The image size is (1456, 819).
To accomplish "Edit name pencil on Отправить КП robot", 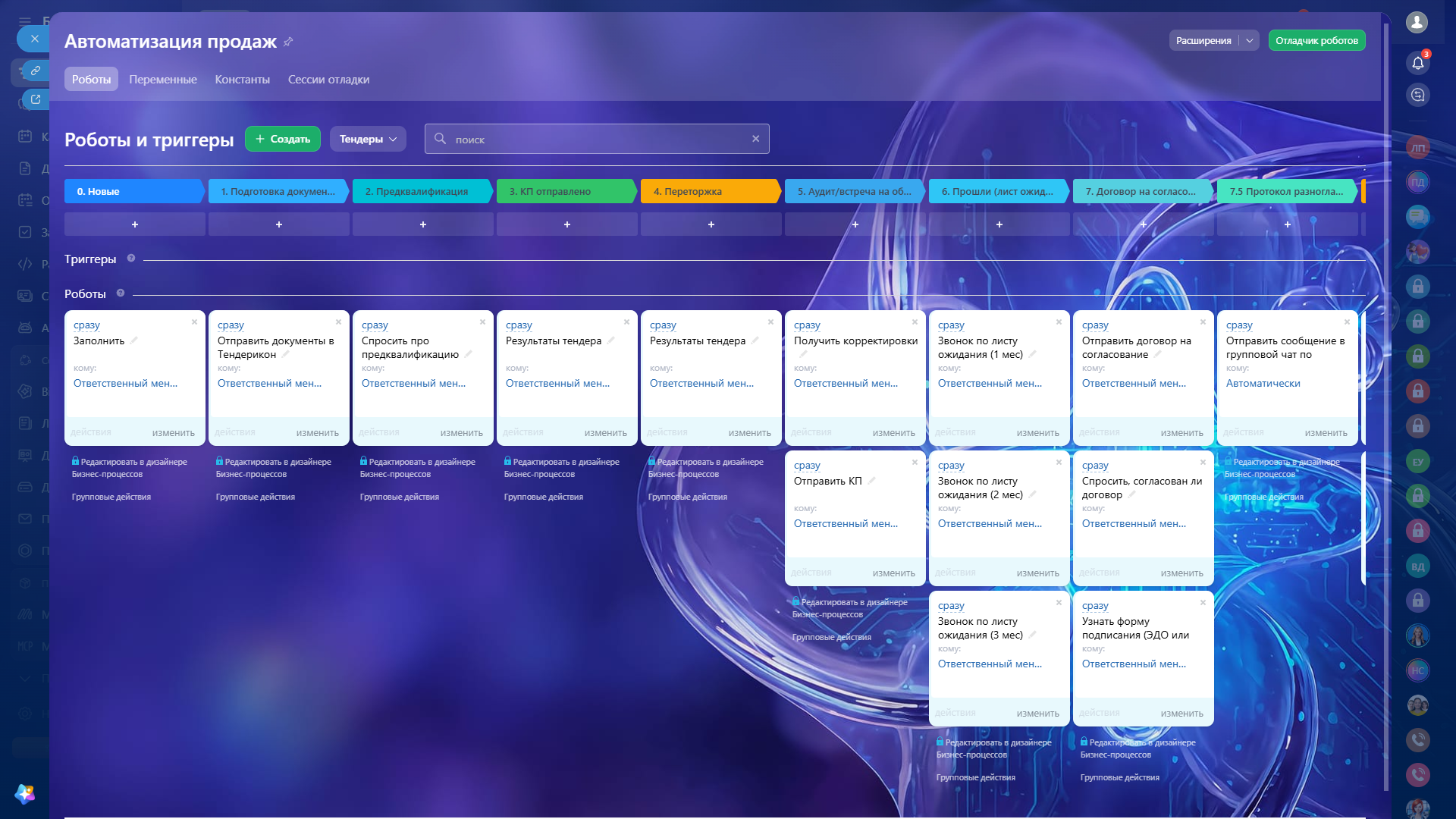I will coord(871,481).
